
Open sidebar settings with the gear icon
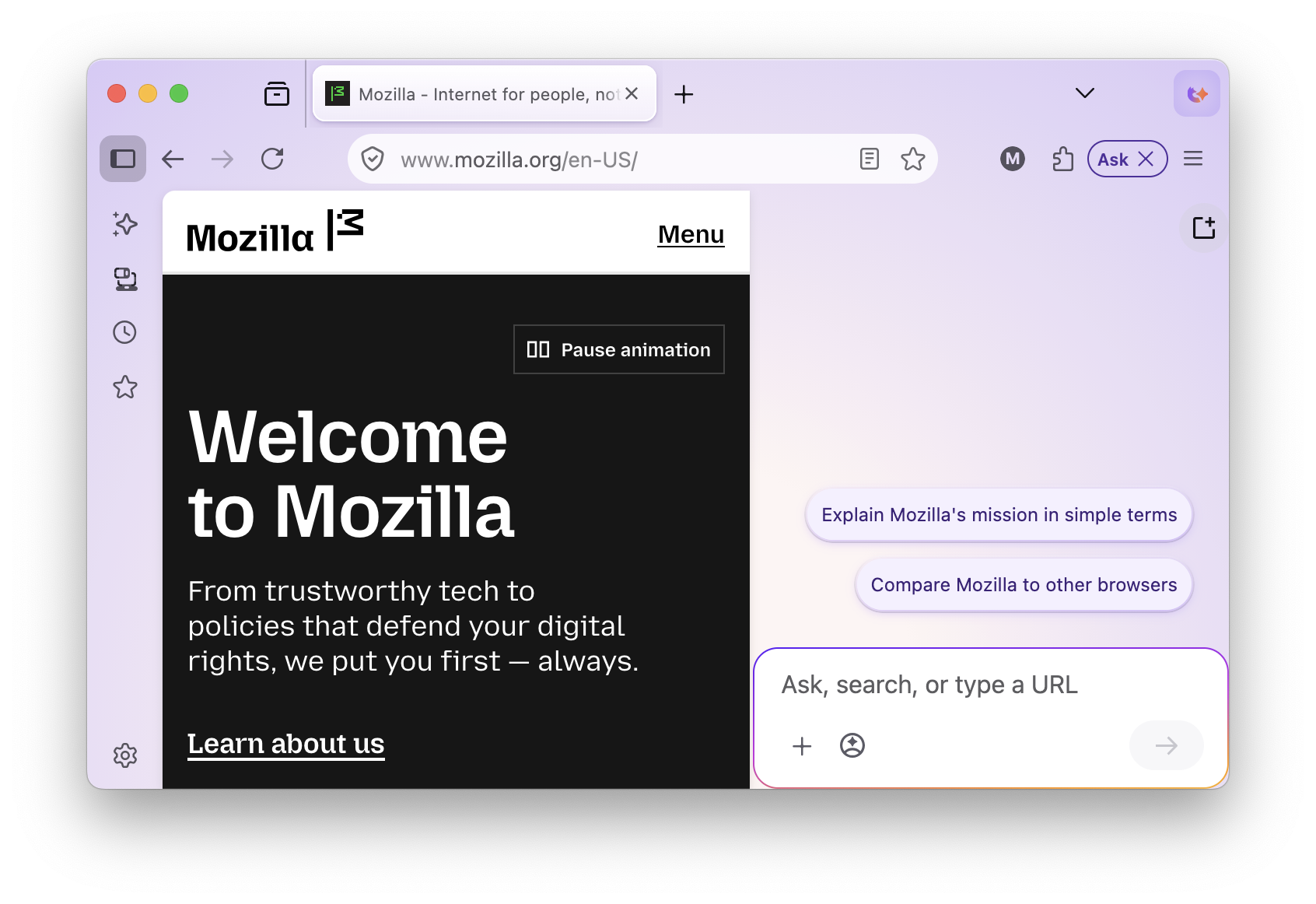coord(124,755)
